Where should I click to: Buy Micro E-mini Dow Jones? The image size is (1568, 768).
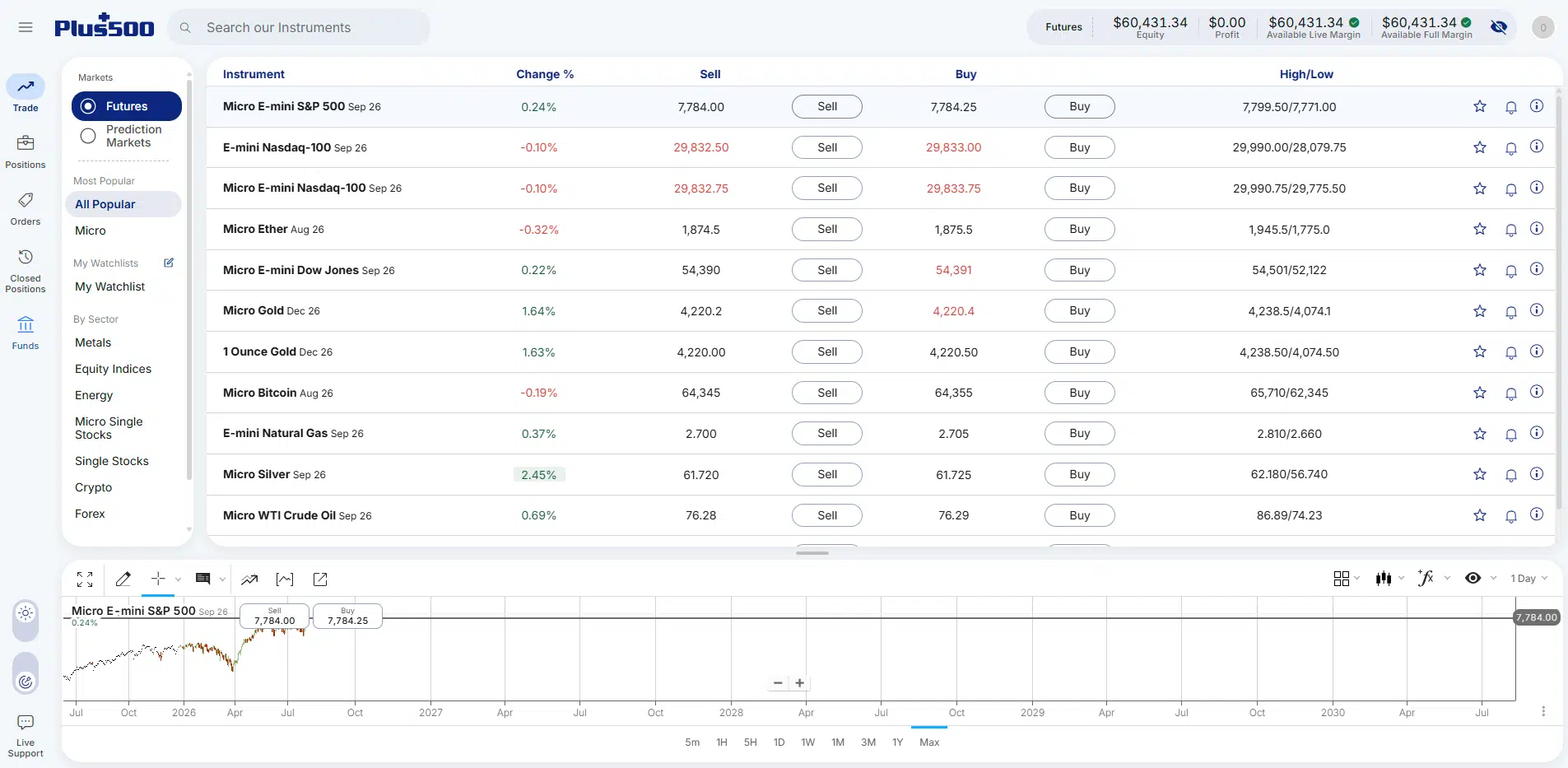click(x=1079, y=270)
